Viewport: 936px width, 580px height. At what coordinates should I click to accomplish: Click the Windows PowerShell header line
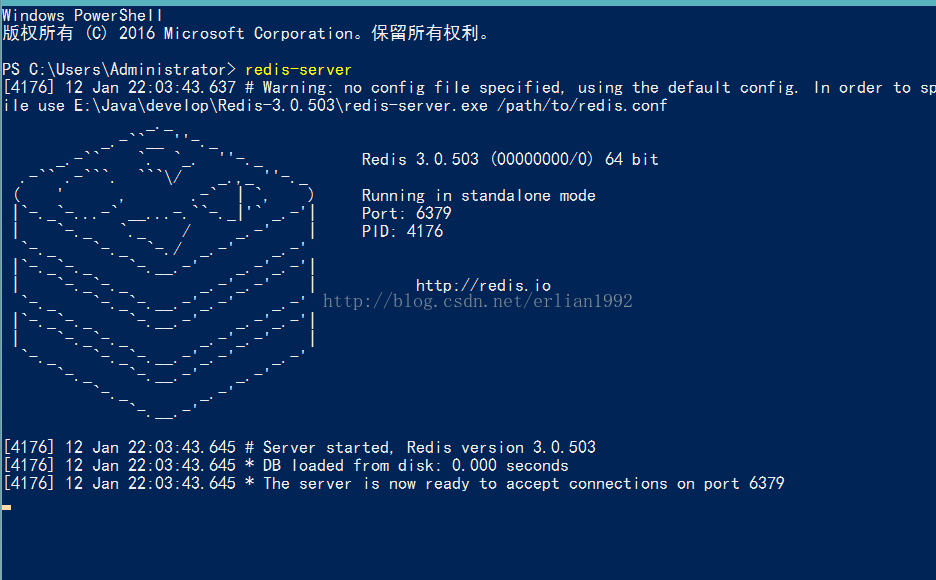coord(82,15)
